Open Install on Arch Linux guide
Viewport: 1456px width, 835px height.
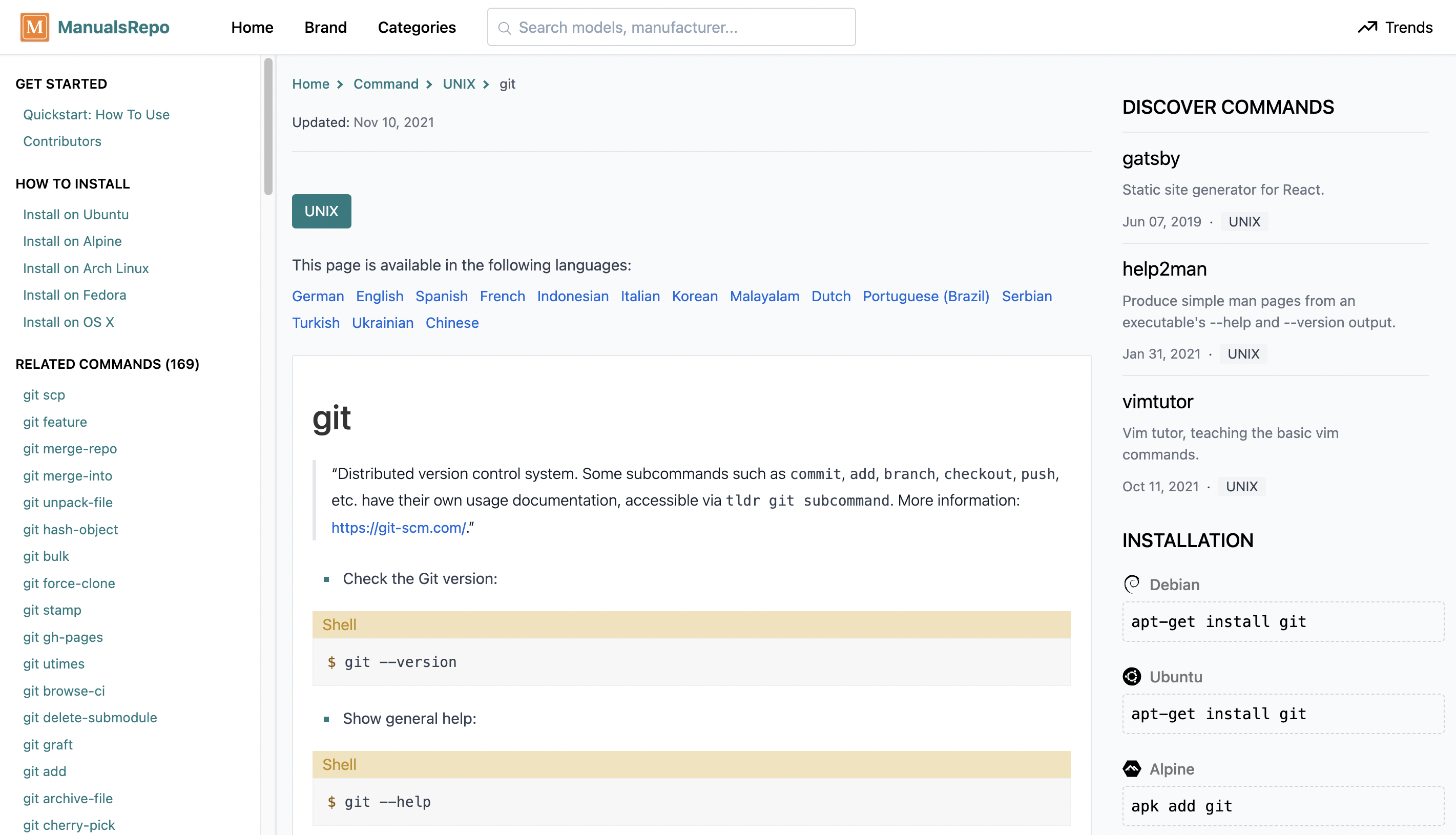[86, 268]
